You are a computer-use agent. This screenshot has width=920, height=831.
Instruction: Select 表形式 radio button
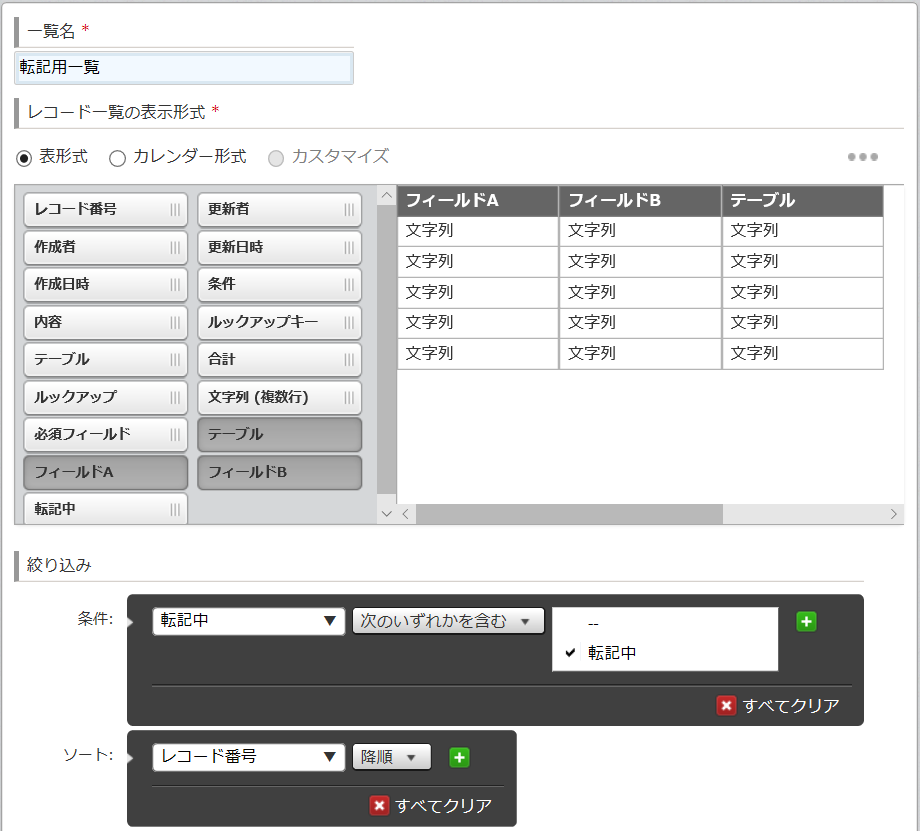24,158
